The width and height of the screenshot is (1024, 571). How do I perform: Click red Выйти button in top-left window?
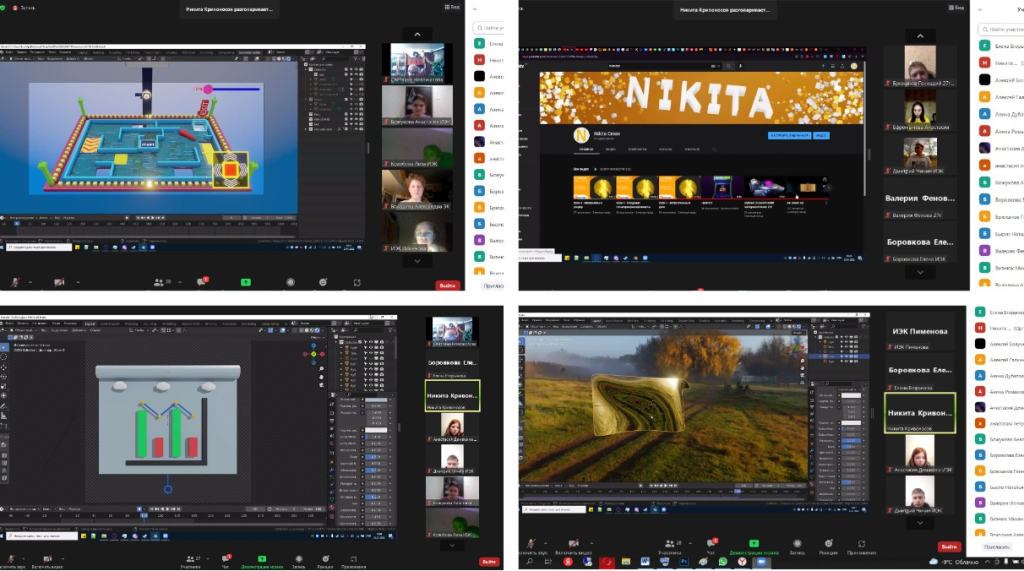(447, 286)
